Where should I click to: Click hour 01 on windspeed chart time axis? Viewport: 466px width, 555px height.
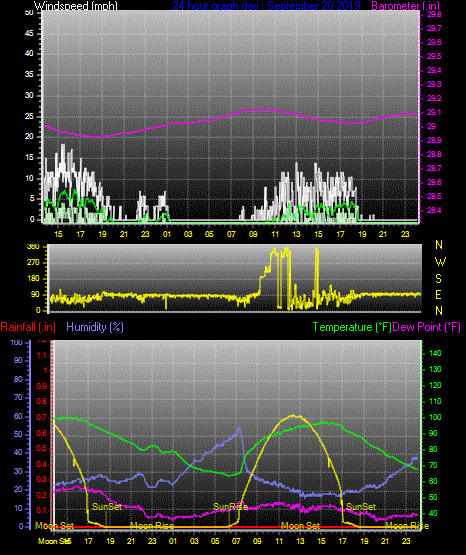coord(167,234)
